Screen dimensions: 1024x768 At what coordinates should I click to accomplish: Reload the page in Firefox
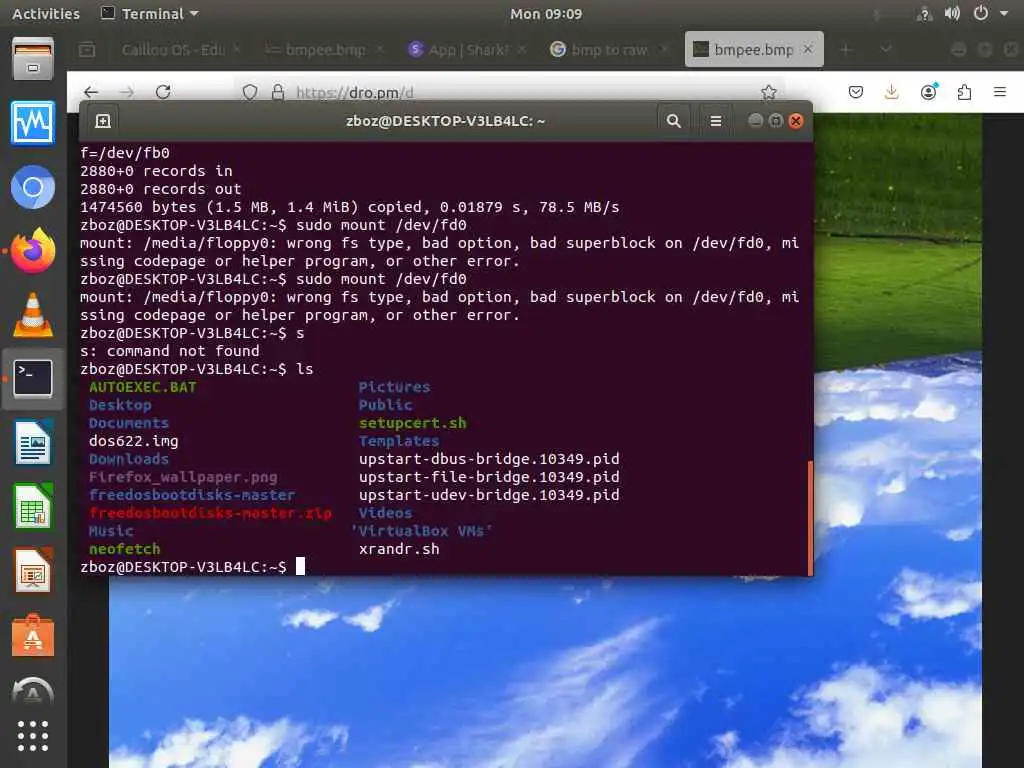click(x=163, y=92)
